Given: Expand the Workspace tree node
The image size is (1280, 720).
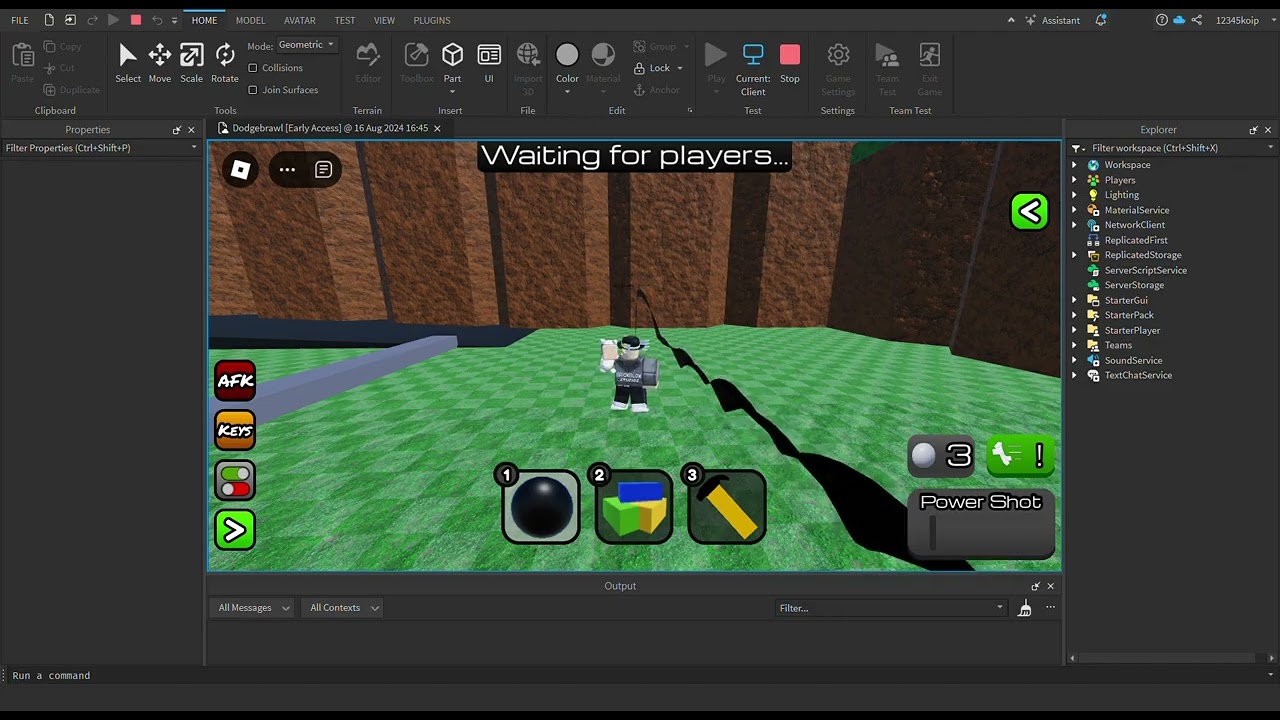Looking at the screenshot, I should click(1075, 165).
